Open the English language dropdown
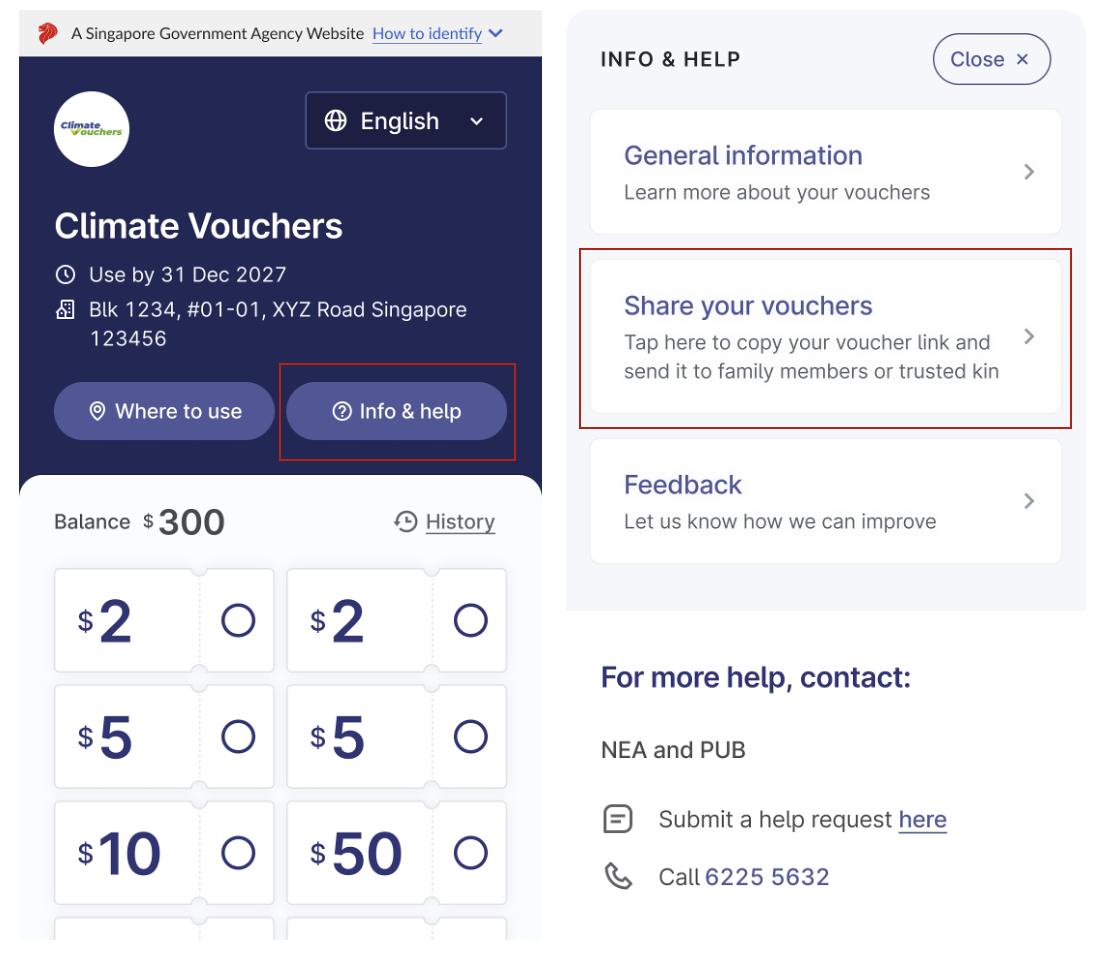Screen dimensions: 1102x958 tap(406, 121)
